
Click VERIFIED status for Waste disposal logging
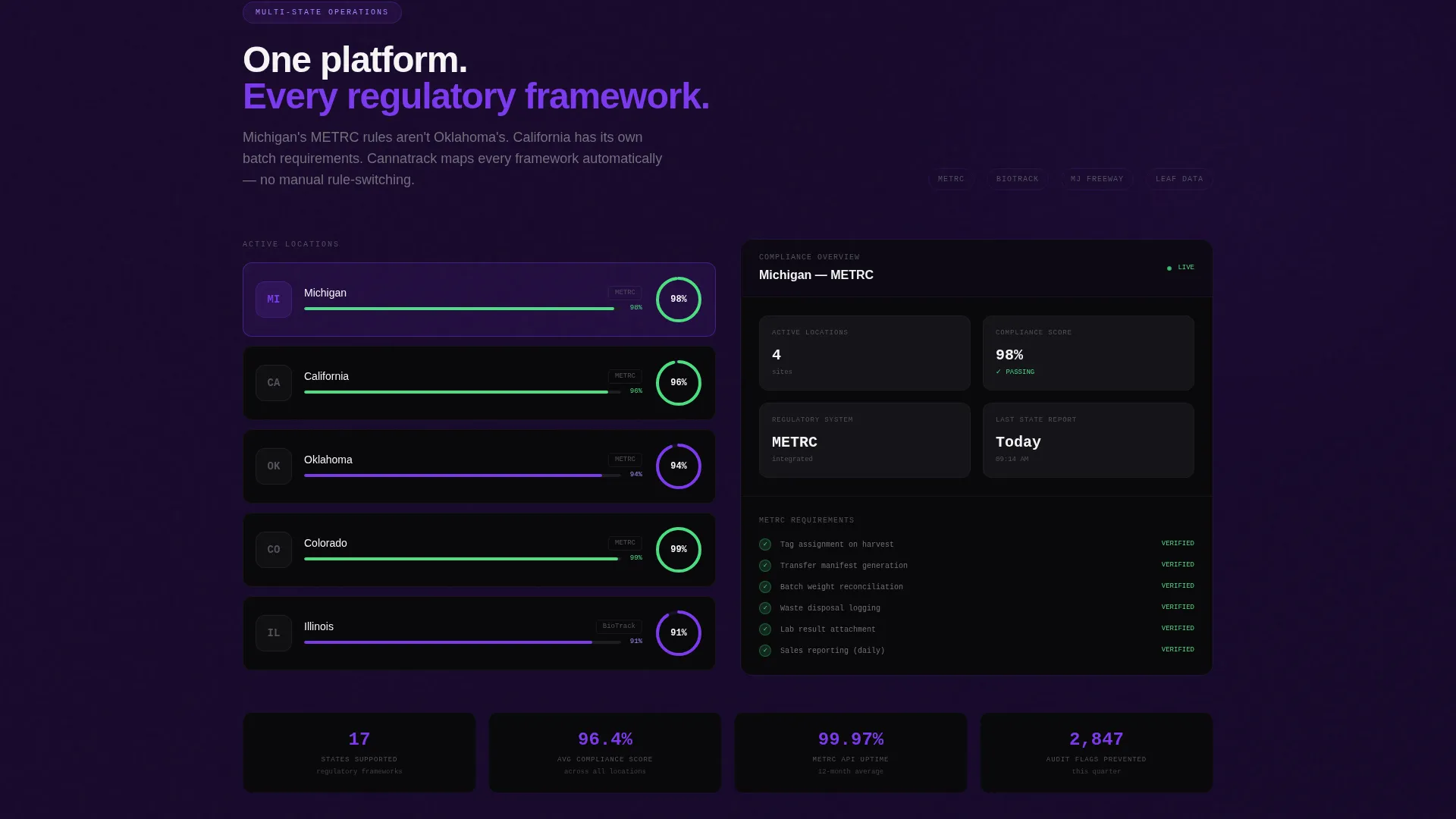coord(1178,607)
